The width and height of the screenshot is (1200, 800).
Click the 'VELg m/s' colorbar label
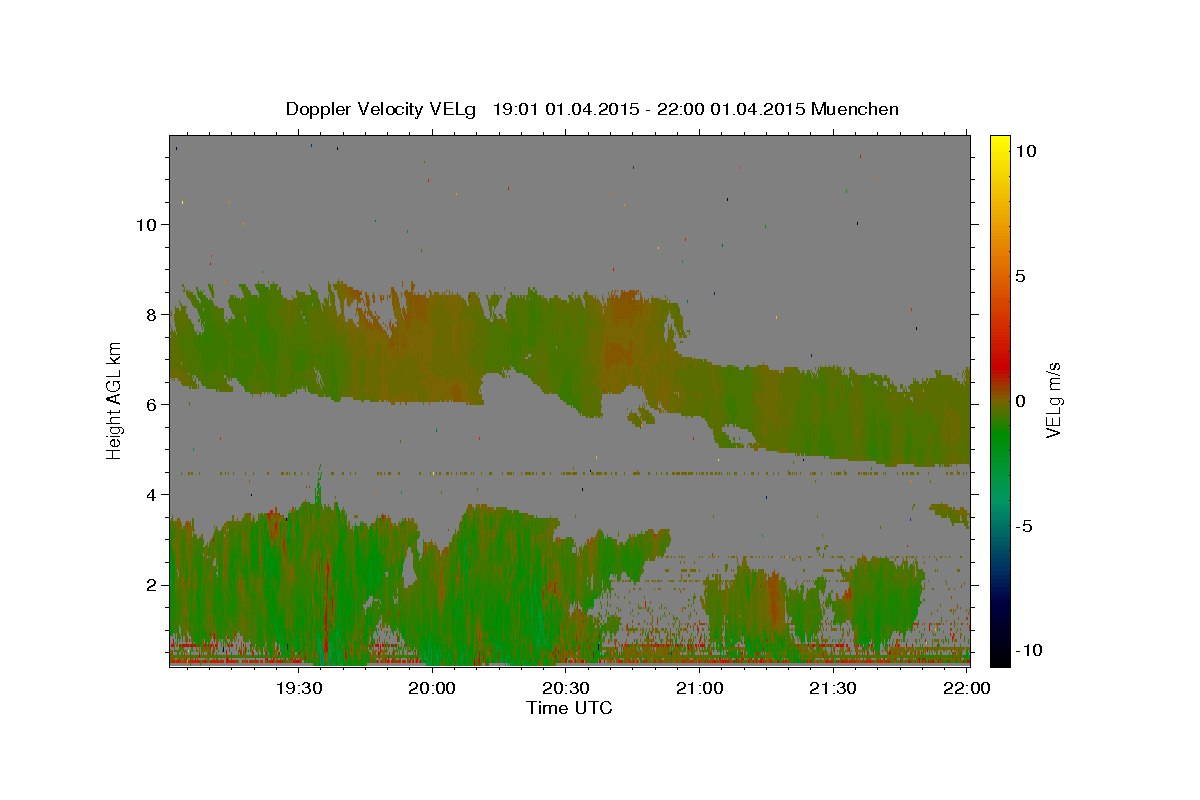coord(1053,400)
